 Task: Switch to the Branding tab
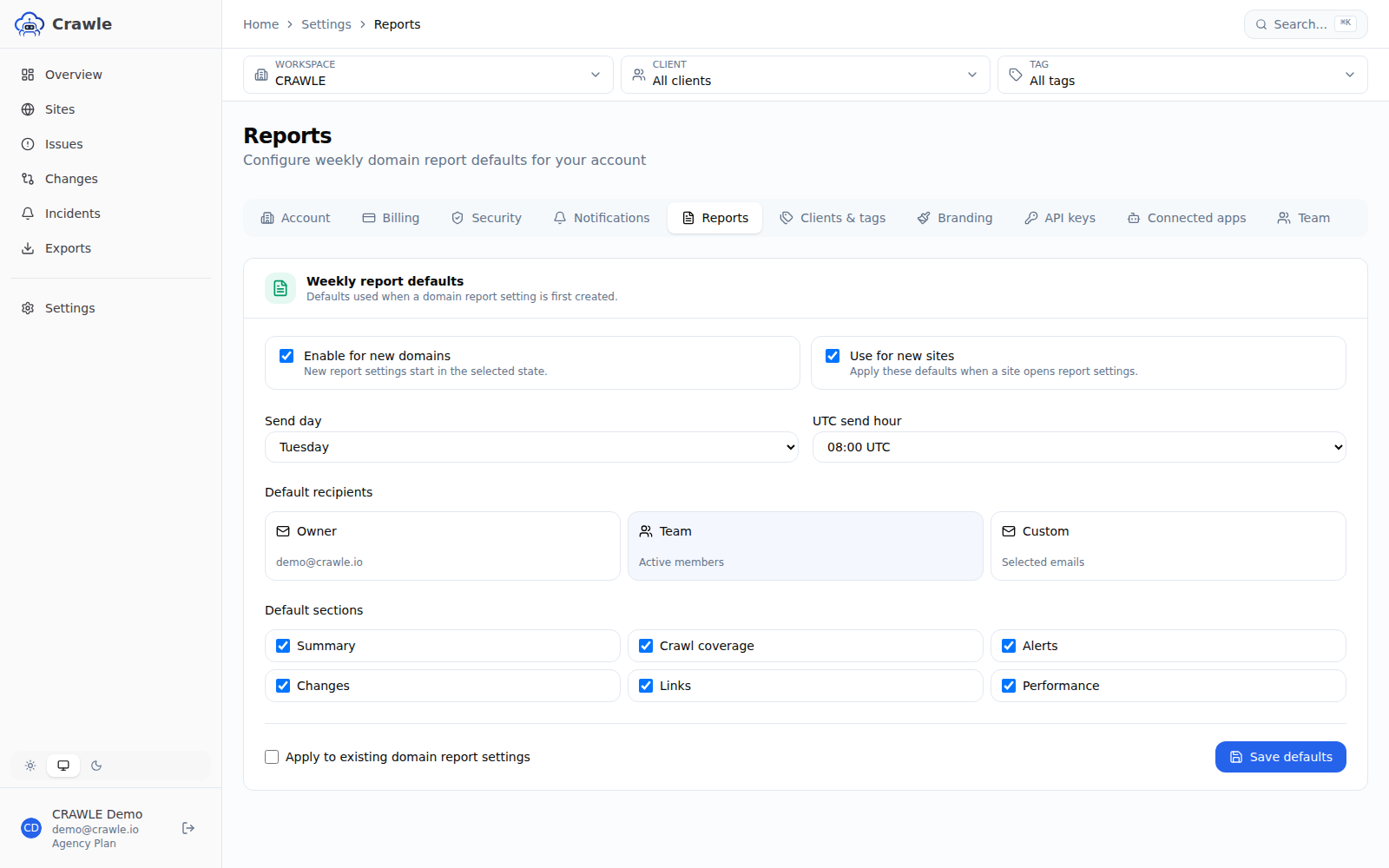pos(955,218)
